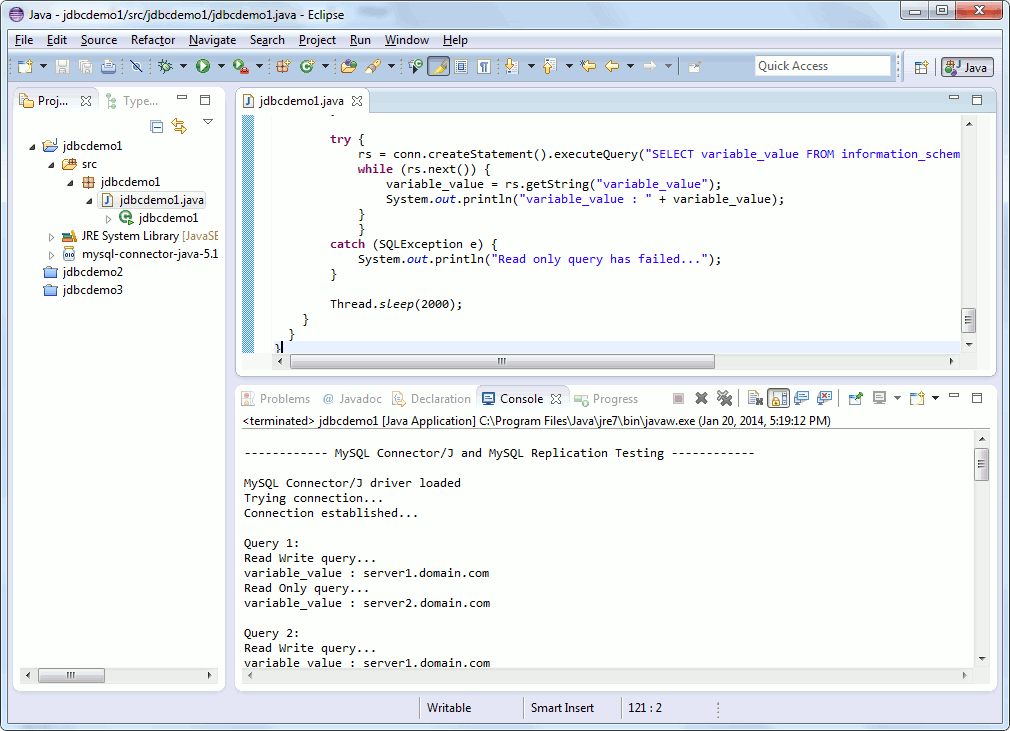Viewport: 1010px width, 731px height.
Task: Click the Search flashlight toolbar icon
Action: coord(373,66)
